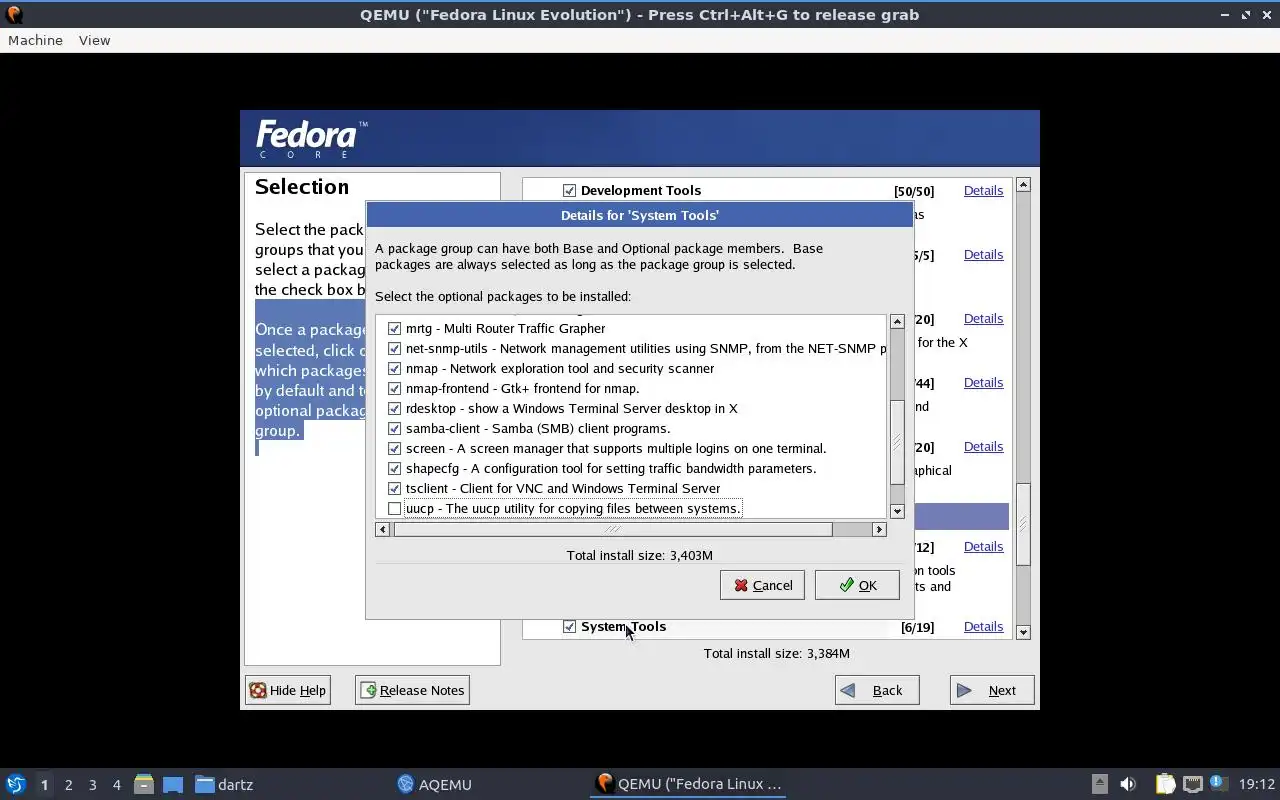Toggle the Development Tools group checkbox
This screenshot has width=1280, height=800.
tap(569, 190)
